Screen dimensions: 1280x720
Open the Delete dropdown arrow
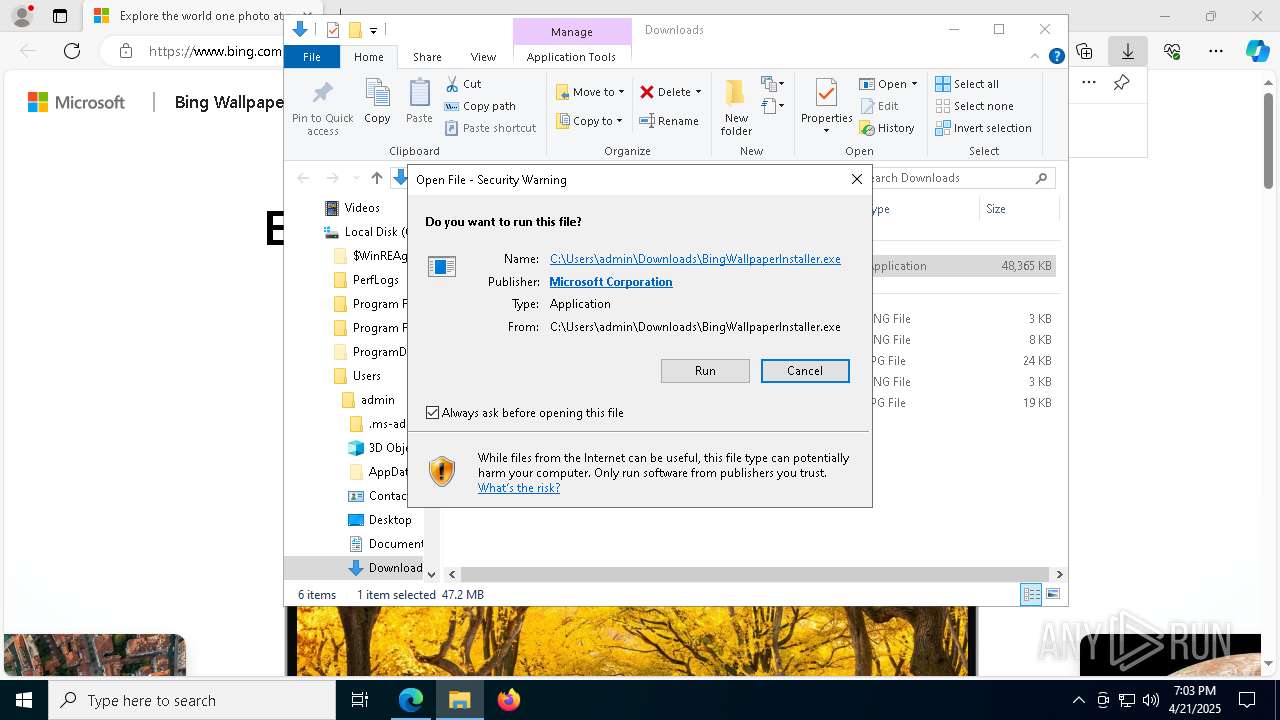tap(698, 92)
